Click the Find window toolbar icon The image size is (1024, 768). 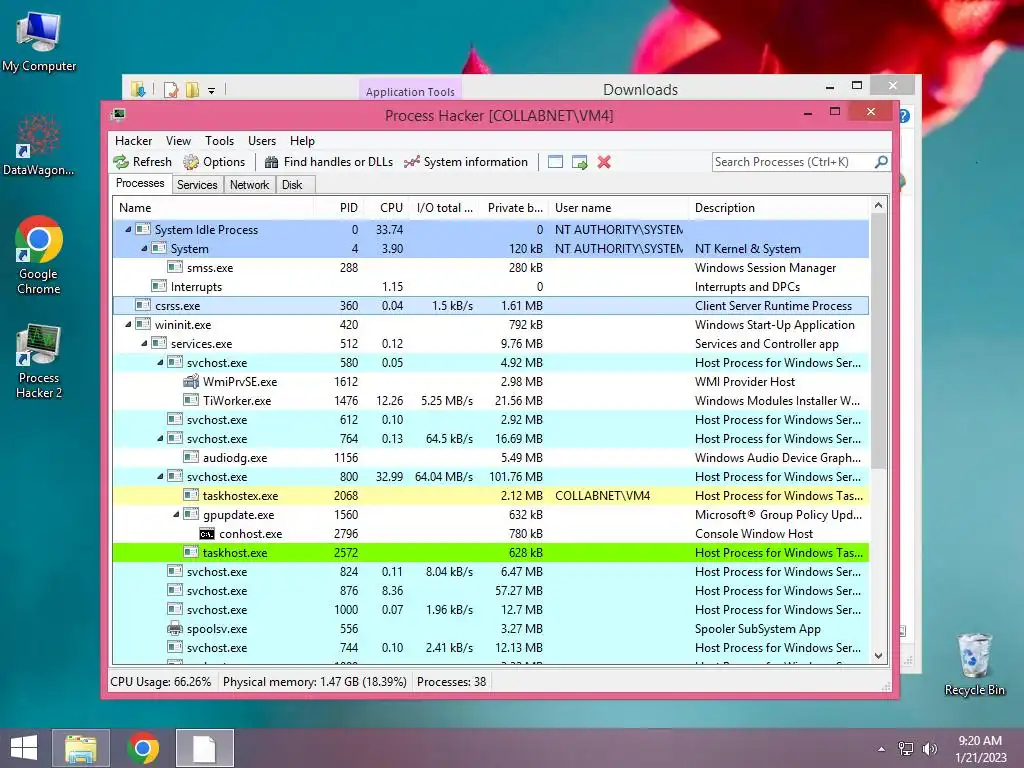555,162
